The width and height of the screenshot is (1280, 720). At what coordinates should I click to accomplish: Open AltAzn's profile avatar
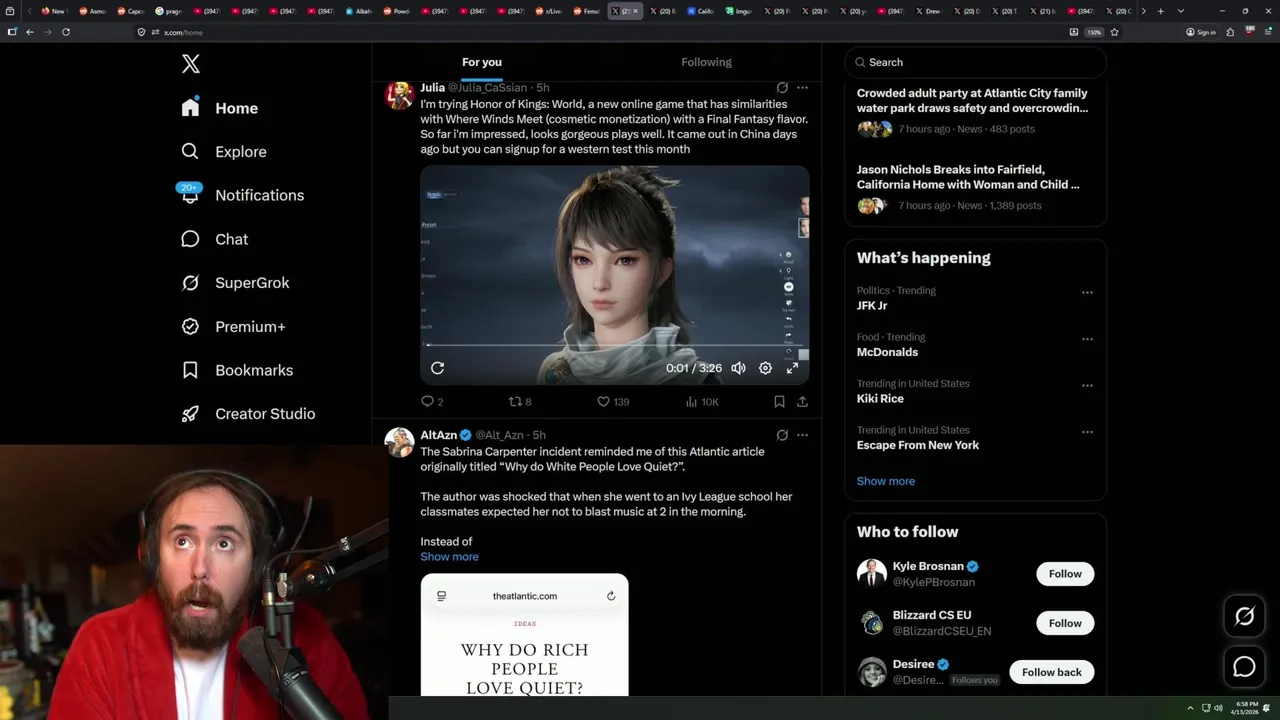(x=400, y=442)
